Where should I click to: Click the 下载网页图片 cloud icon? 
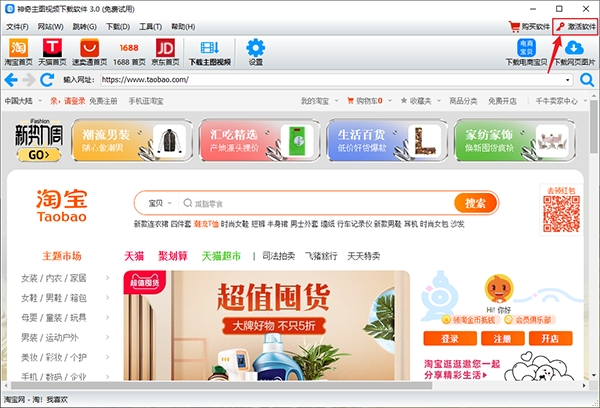pyautogui.click(x=573, y=51)
